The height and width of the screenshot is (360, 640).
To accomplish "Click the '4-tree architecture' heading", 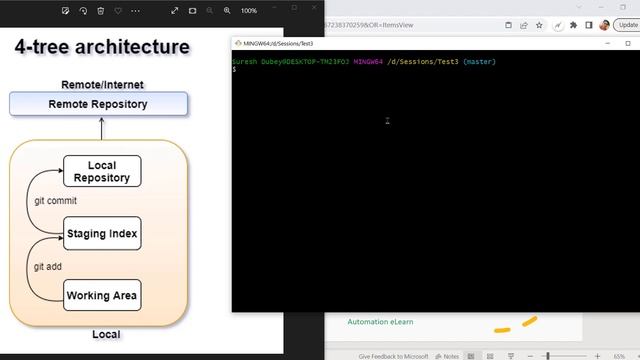I will pos(102,47).
